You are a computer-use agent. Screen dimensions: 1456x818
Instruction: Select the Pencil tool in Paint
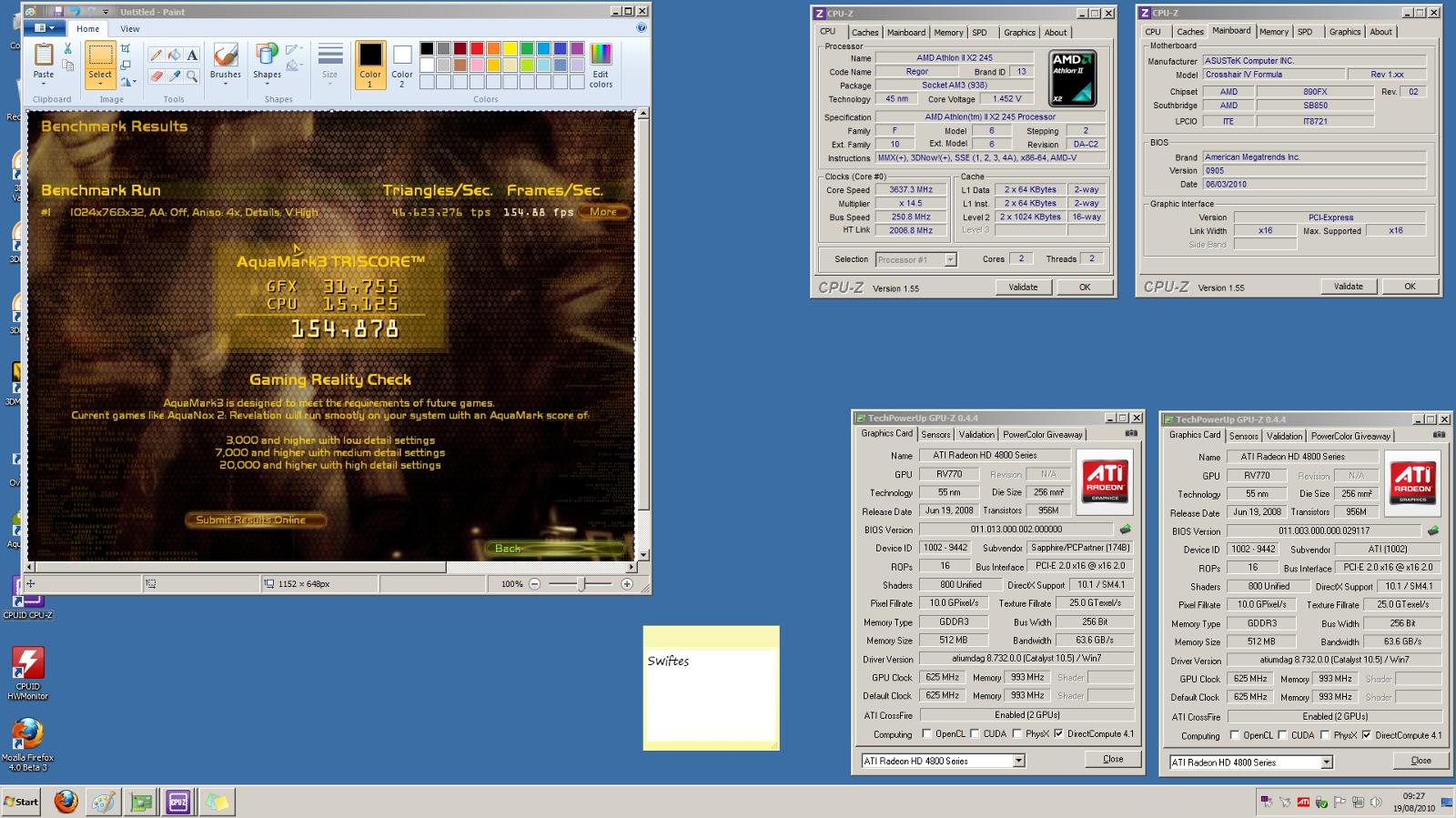click(x=157, y=55)
